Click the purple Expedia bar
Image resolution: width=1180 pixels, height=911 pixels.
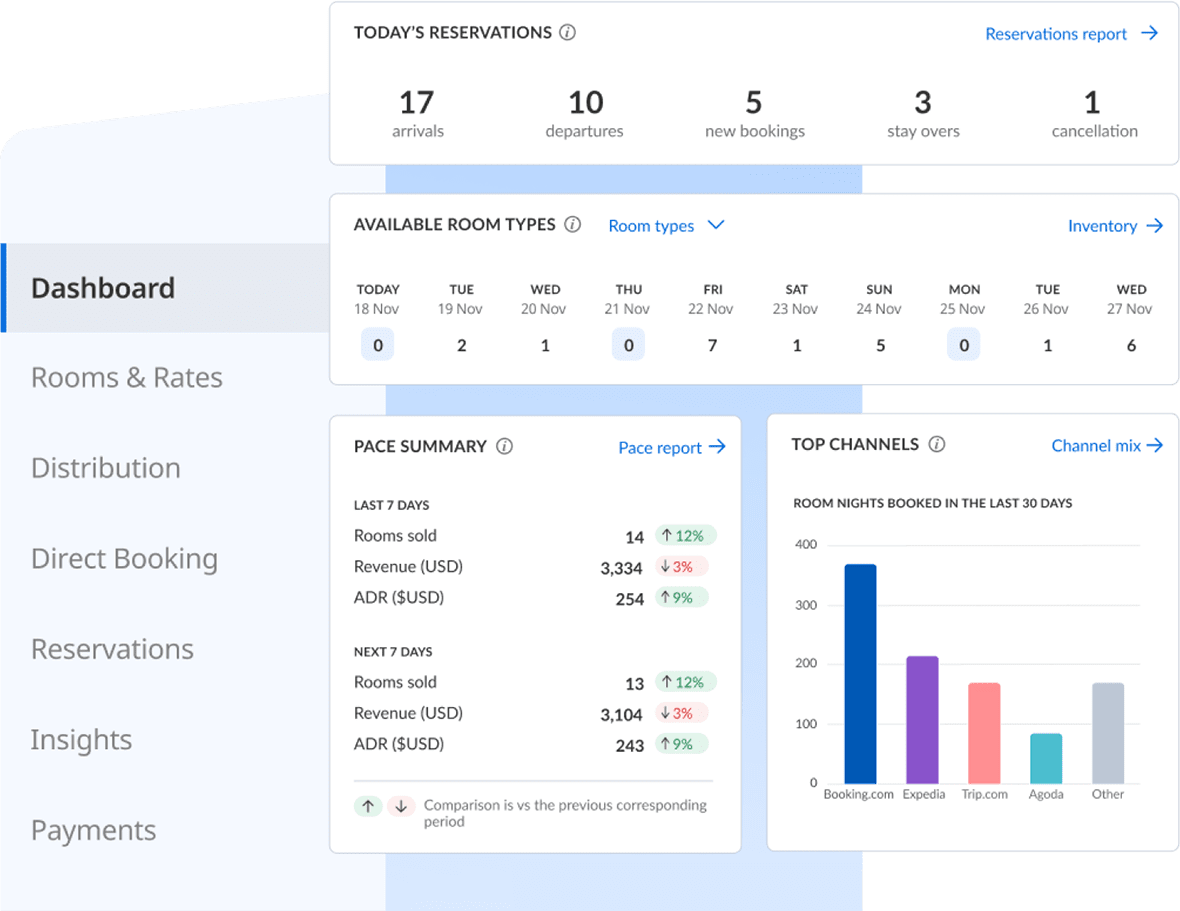[x=922, y=719]
